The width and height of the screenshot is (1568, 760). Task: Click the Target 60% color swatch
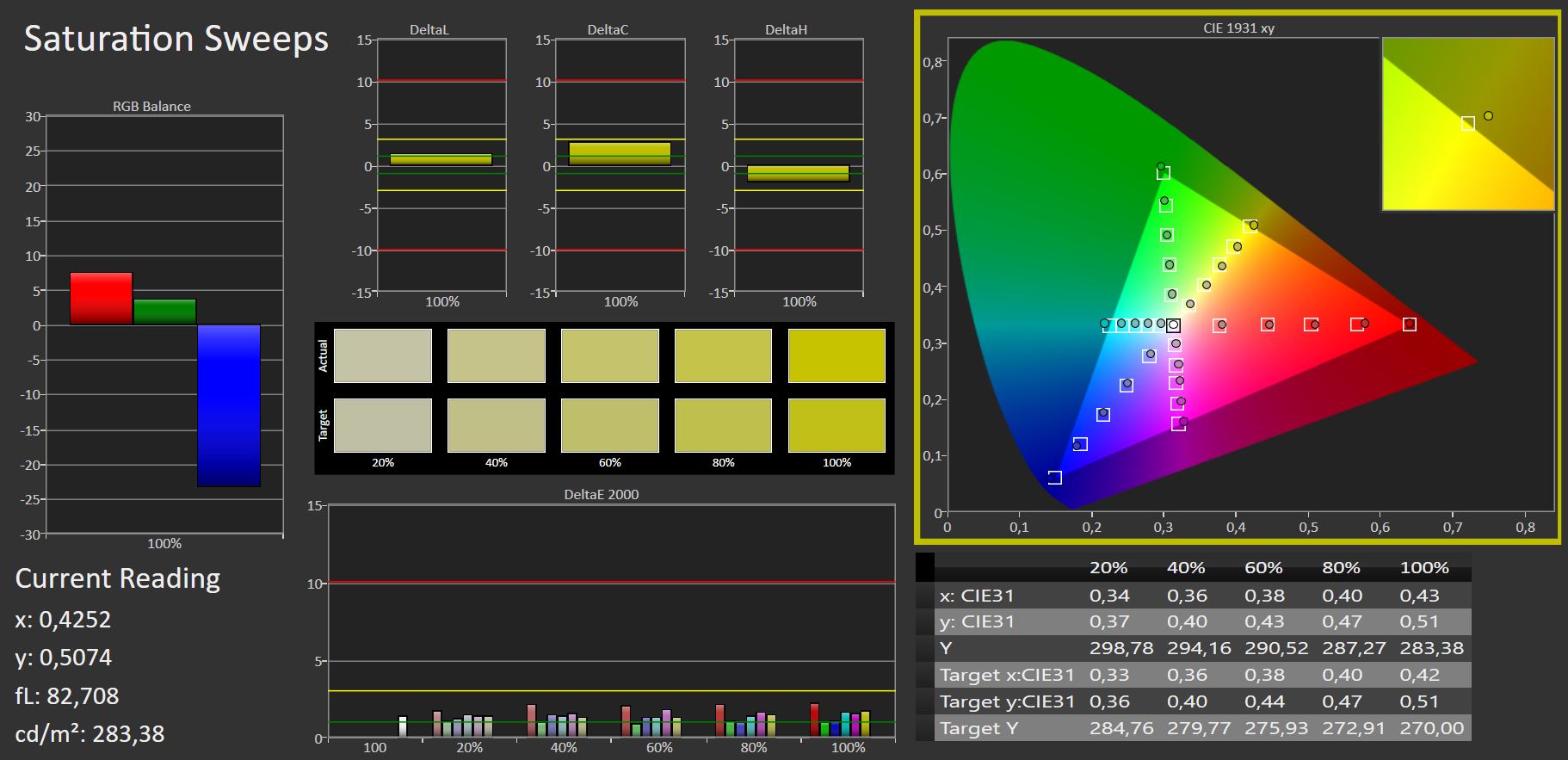coord(609,425)
